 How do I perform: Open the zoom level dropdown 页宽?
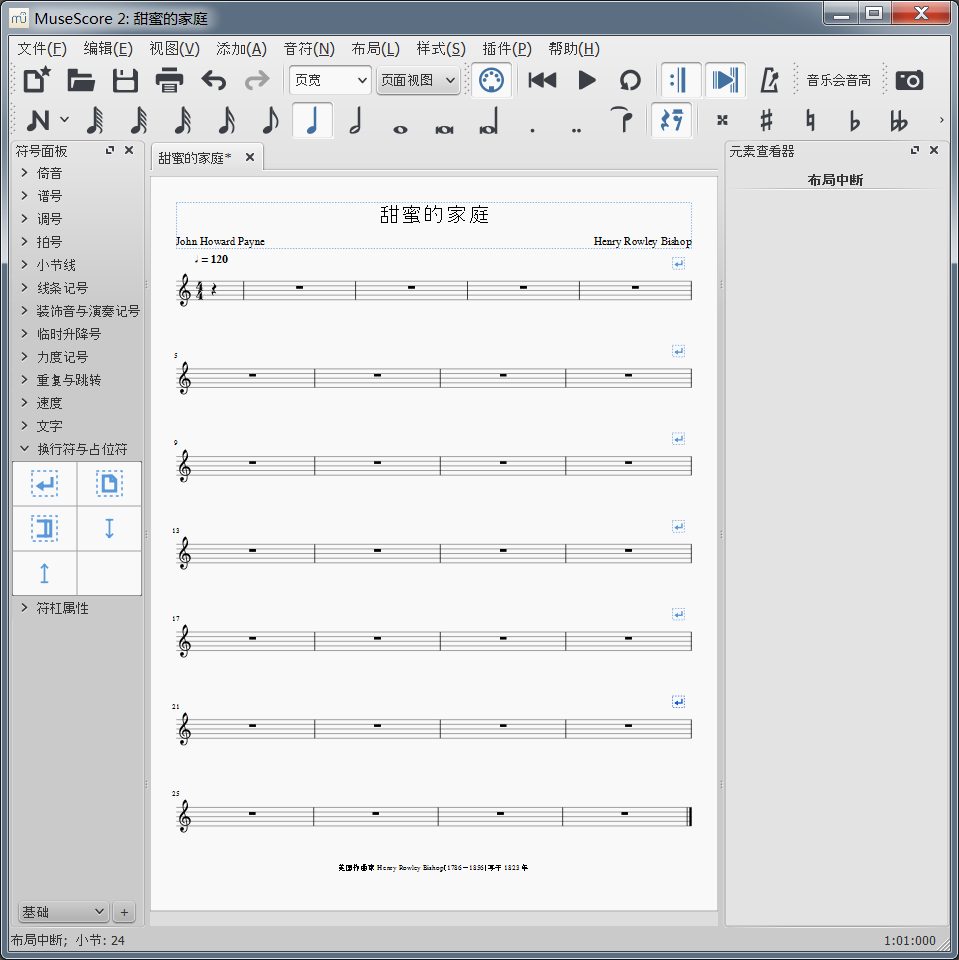(330, 80)
